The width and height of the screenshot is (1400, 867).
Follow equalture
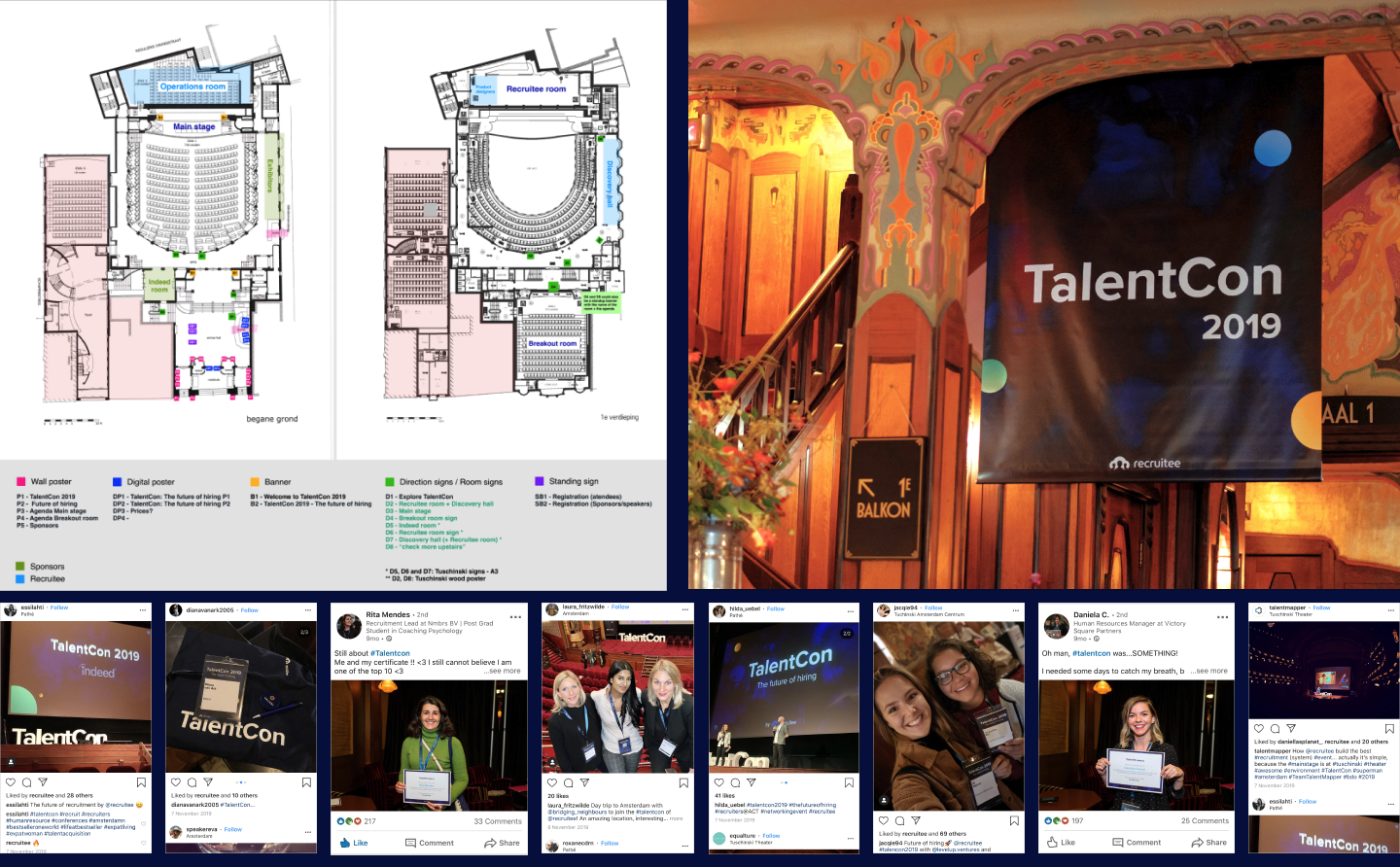(x=771, y=836)
